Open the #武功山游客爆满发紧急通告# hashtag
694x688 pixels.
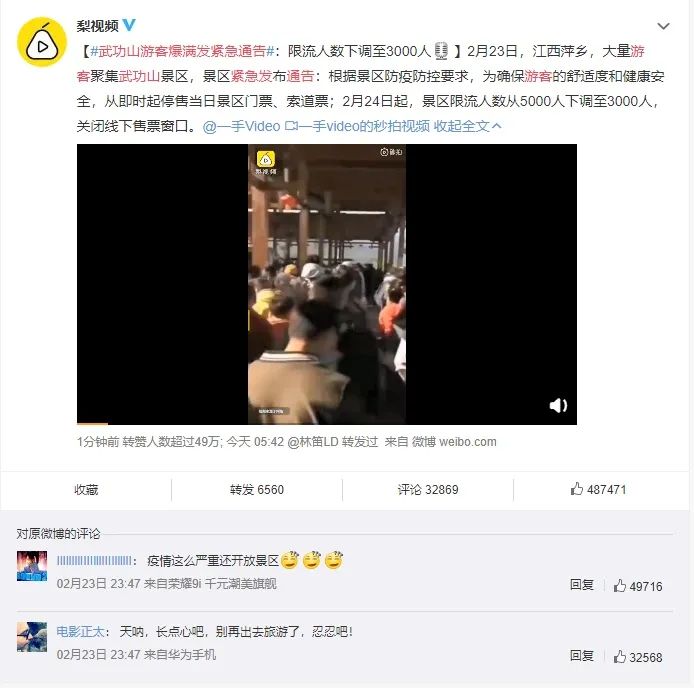pyautogui.click(x=182, y=51)
